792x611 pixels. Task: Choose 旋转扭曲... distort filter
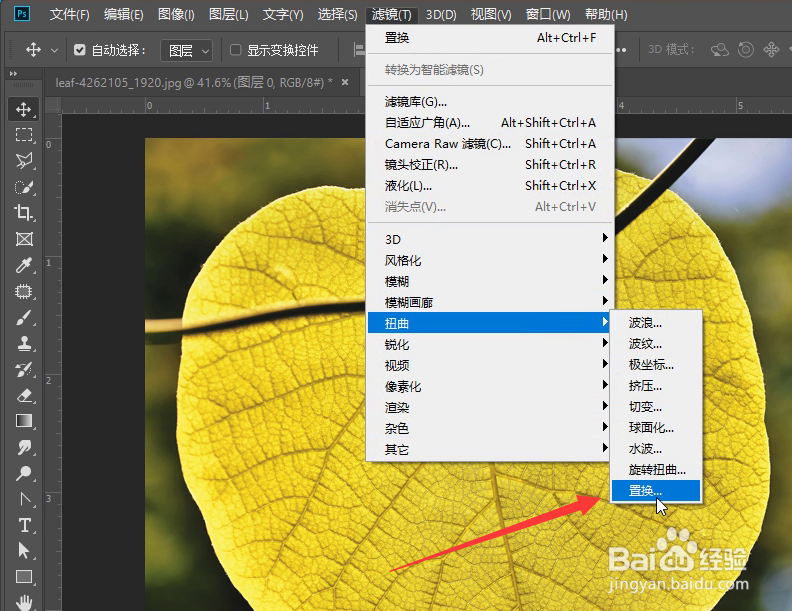coord(656,470)
